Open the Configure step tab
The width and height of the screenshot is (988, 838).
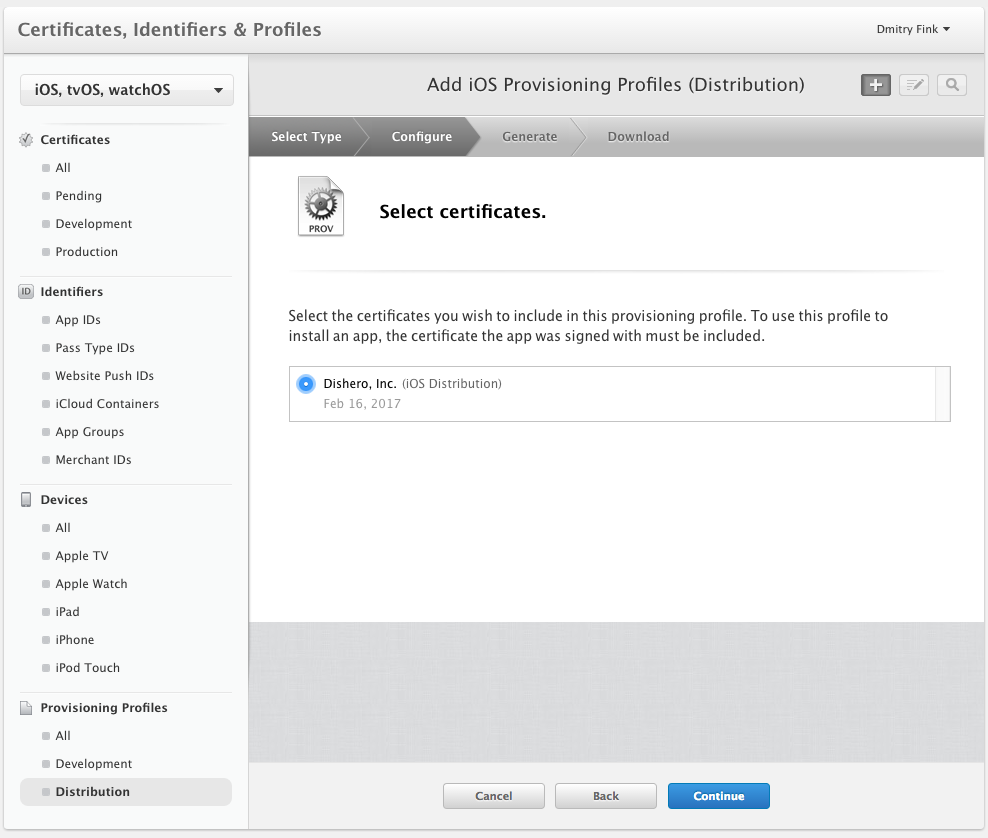pyautogui.click(x=421, y=137)
